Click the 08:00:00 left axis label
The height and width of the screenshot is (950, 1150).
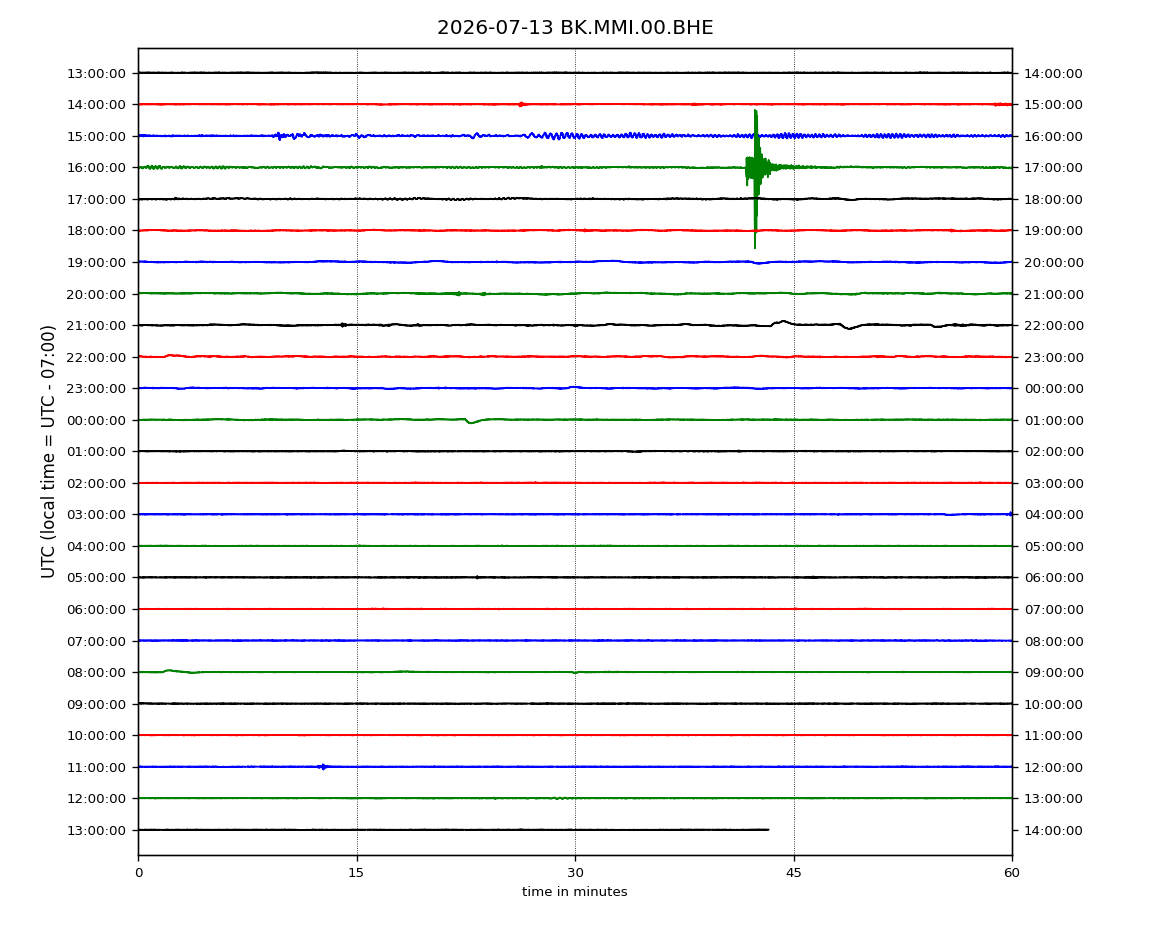point(96,673)
